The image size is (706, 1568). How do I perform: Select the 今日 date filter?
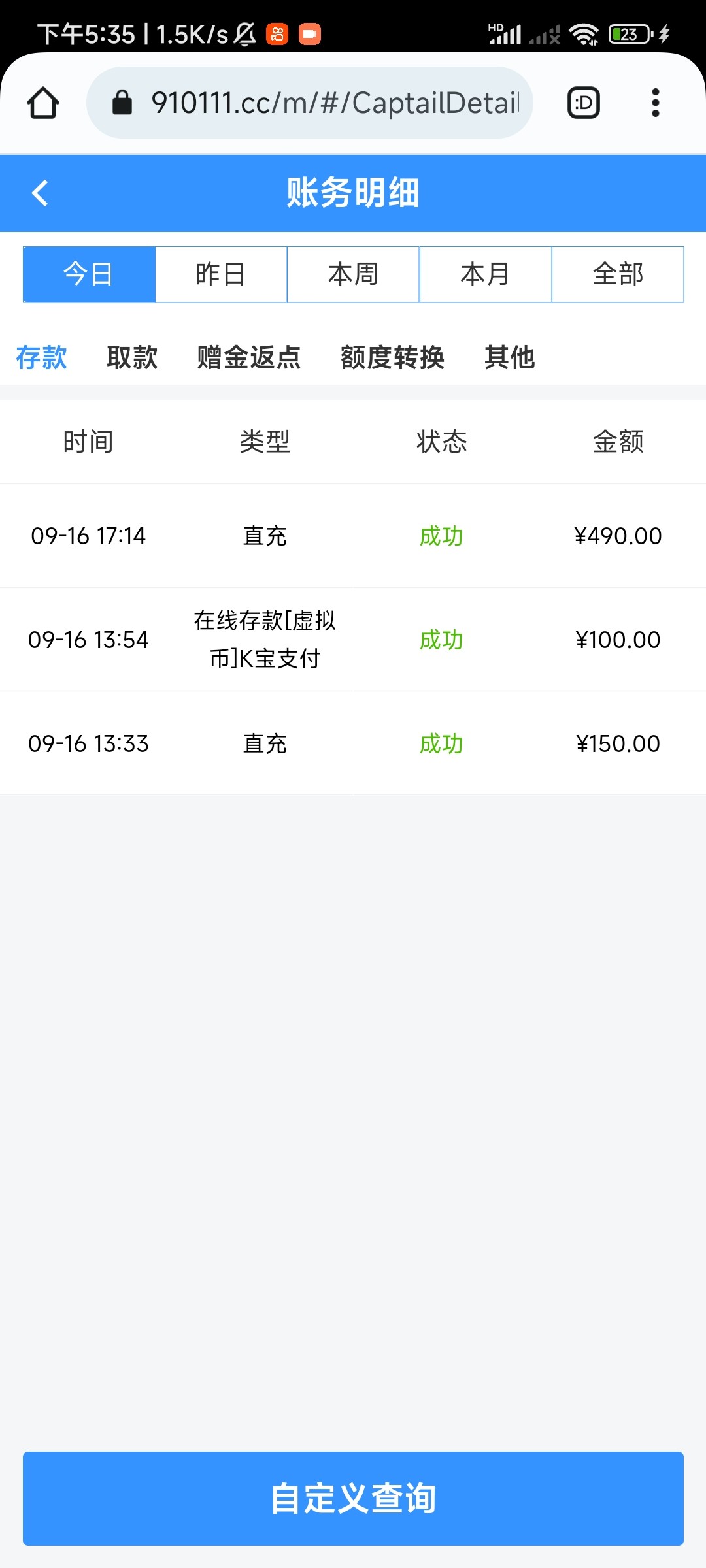coord(89,274)
